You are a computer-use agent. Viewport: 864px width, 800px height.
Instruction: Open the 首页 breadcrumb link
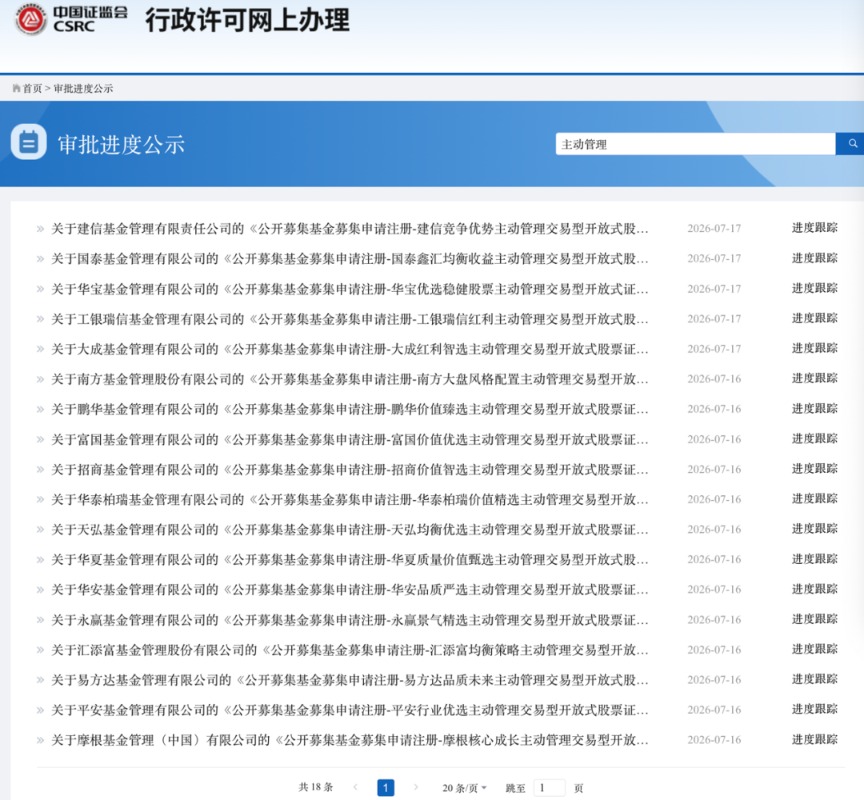tap(33, 88)
